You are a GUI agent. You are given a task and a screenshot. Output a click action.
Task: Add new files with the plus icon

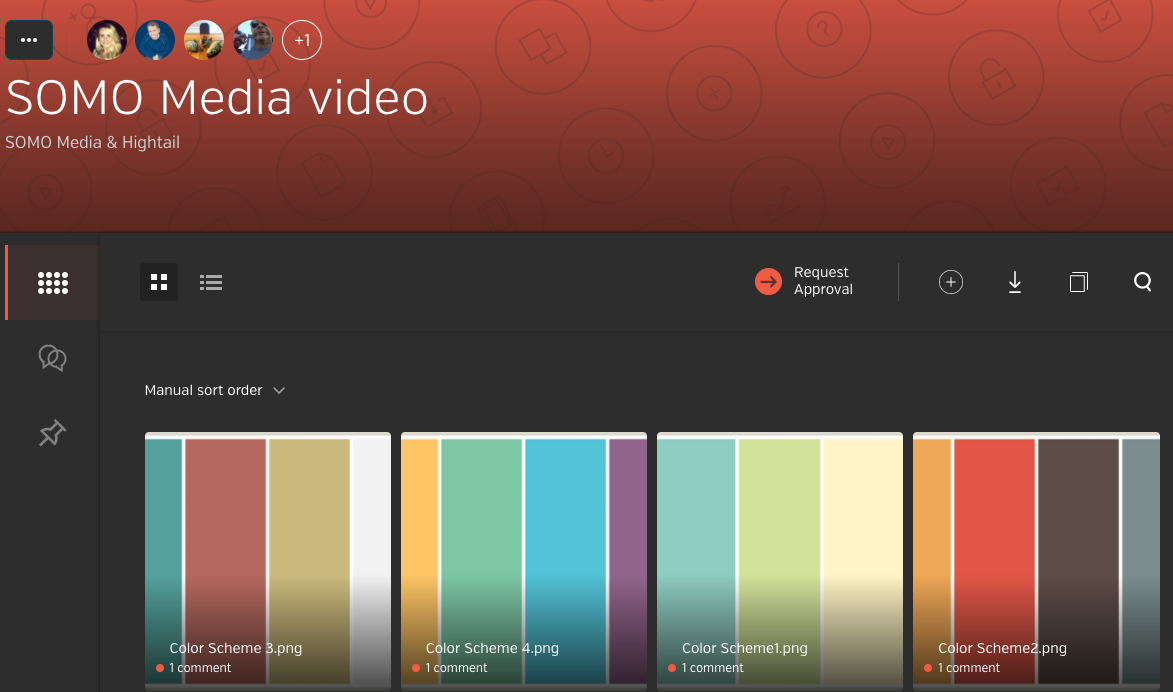tap(951, 282)
